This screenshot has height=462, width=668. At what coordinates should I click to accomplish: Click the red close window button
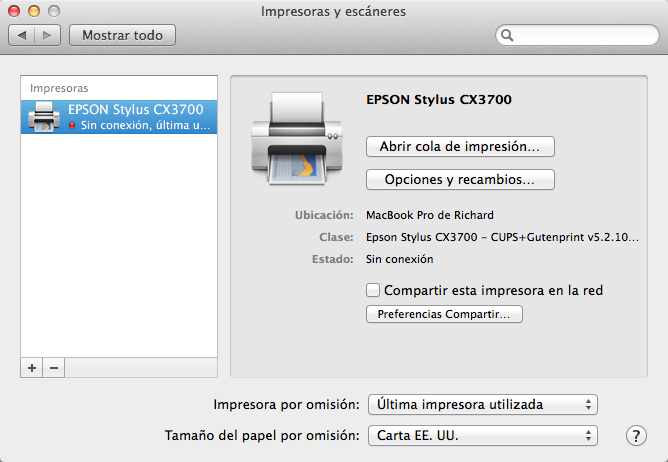[15, 12]
